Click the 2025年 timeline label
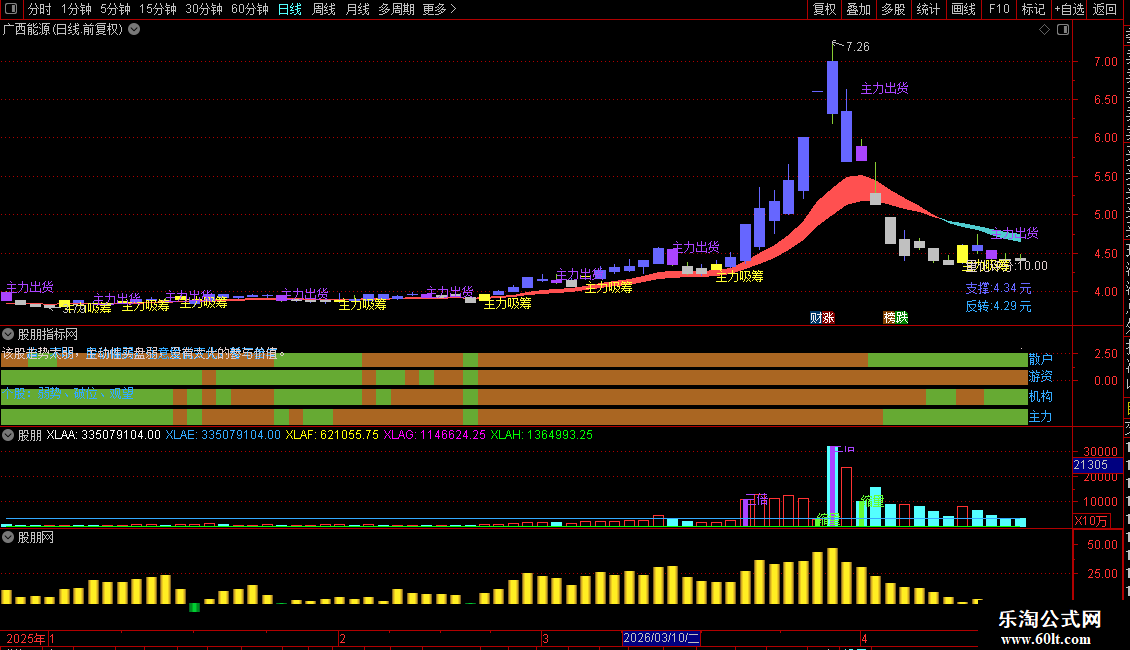Viewport: 1130px width, 650px height. click(x=26, y=638)
